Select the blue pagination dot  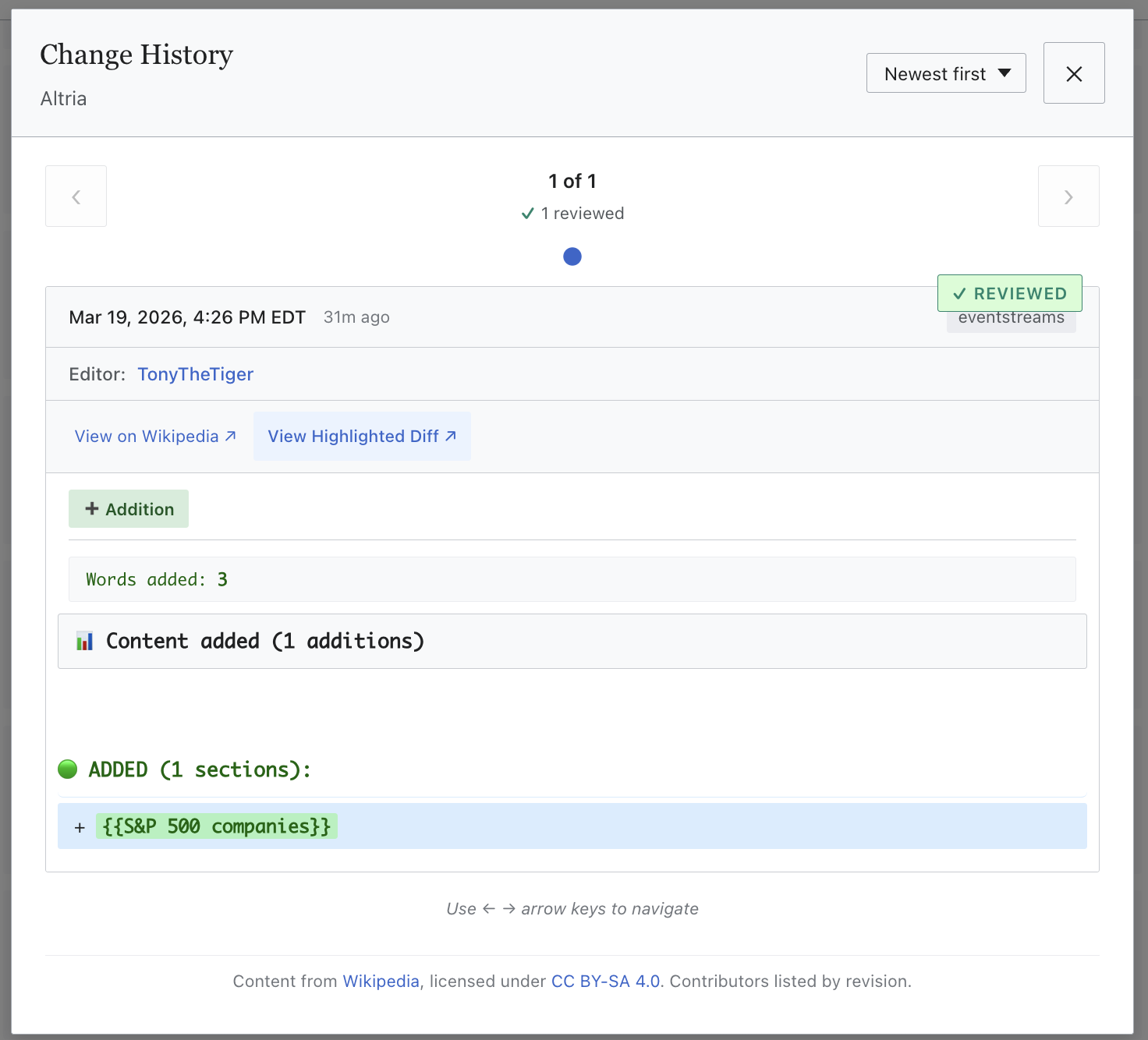pyautogui.click(x=572, y=256)
